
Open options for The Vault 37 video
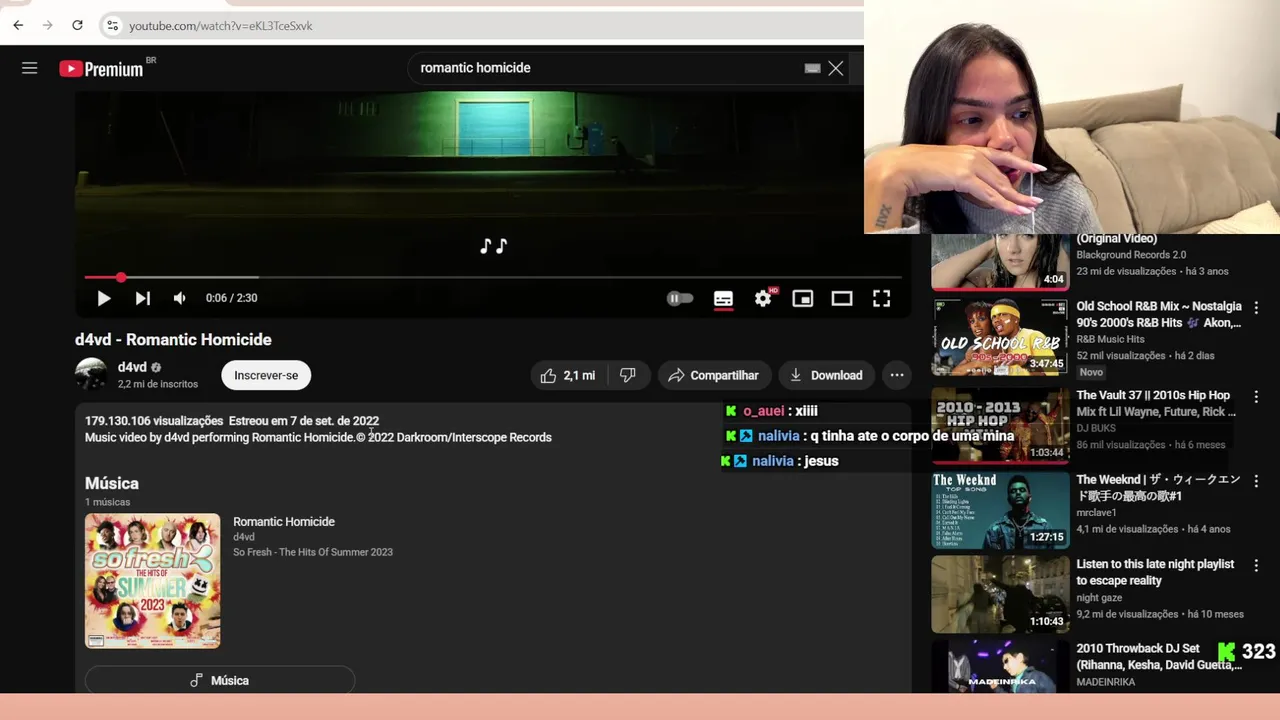[x=1257, y=396]
